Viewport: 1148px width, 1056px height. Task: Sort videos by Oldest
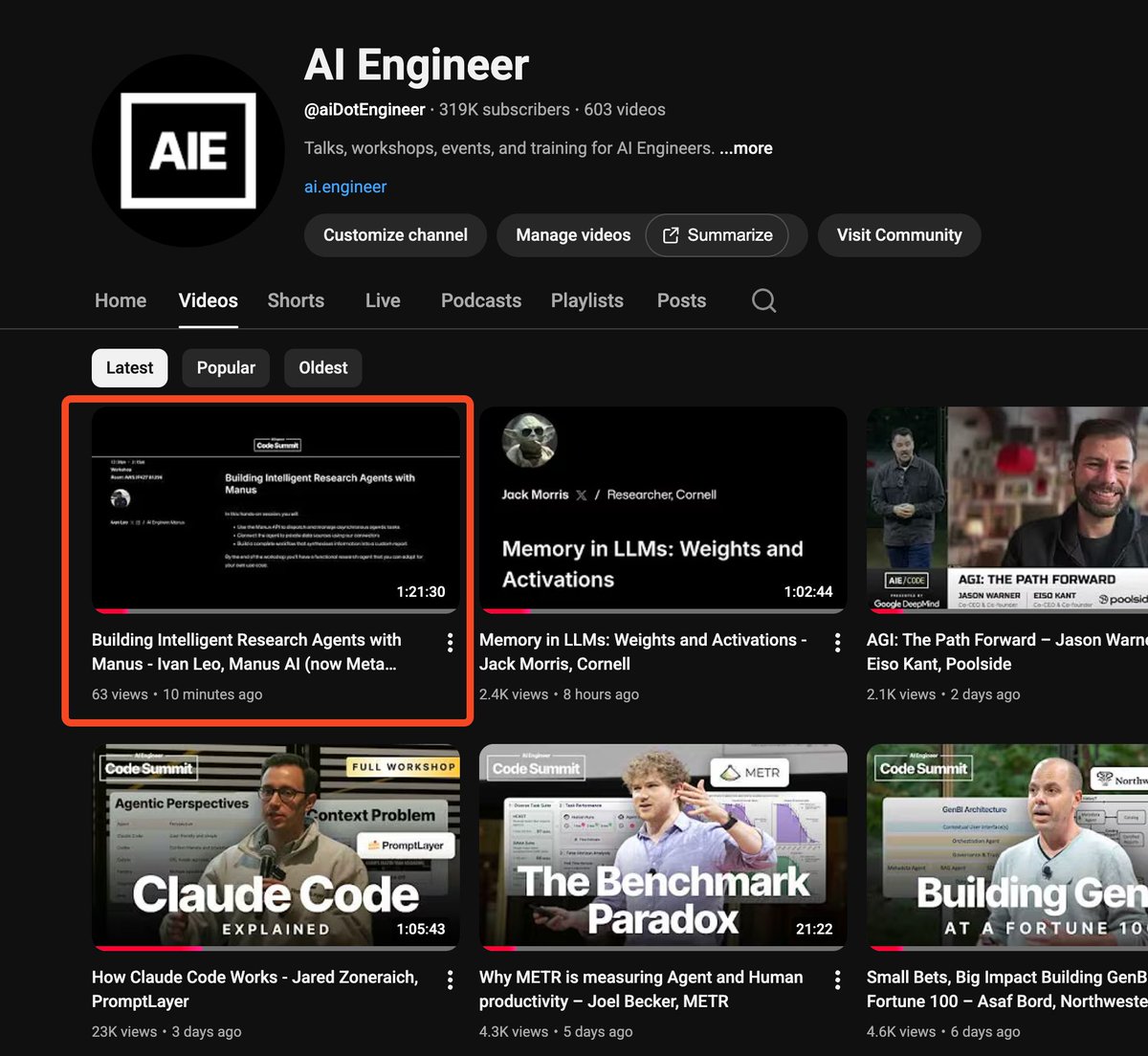[323, 368]
